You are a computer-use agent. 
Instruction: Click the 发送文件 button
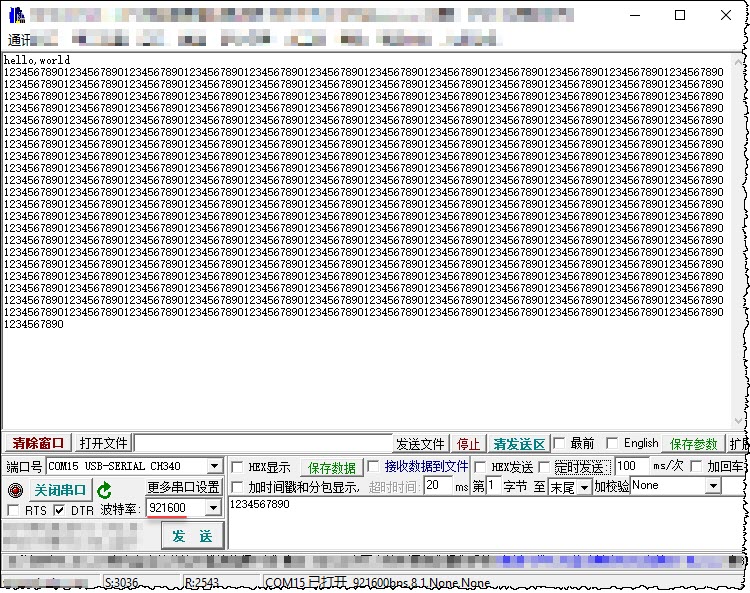[x=420, y=444]
